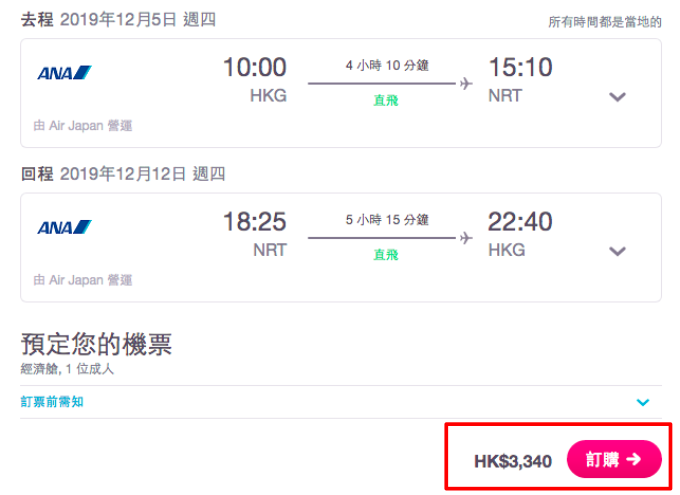Click the return 直飛 label

[x=386, y=255]
